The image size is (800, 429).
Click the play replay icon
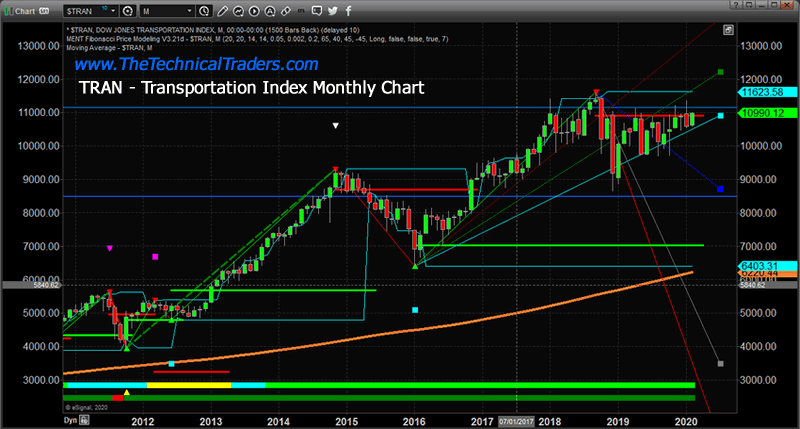tap(254, 11)
